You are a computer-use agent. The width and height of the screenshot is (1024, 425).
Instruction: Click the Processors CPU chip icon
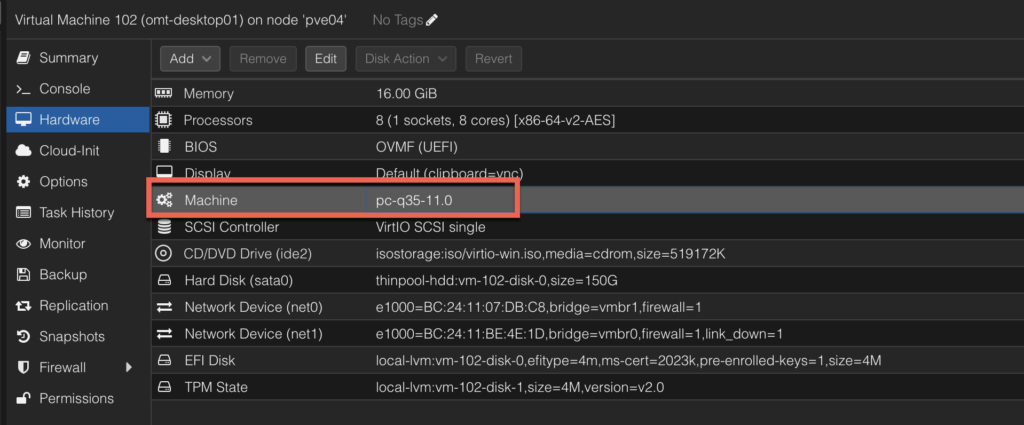click(163, 120)
